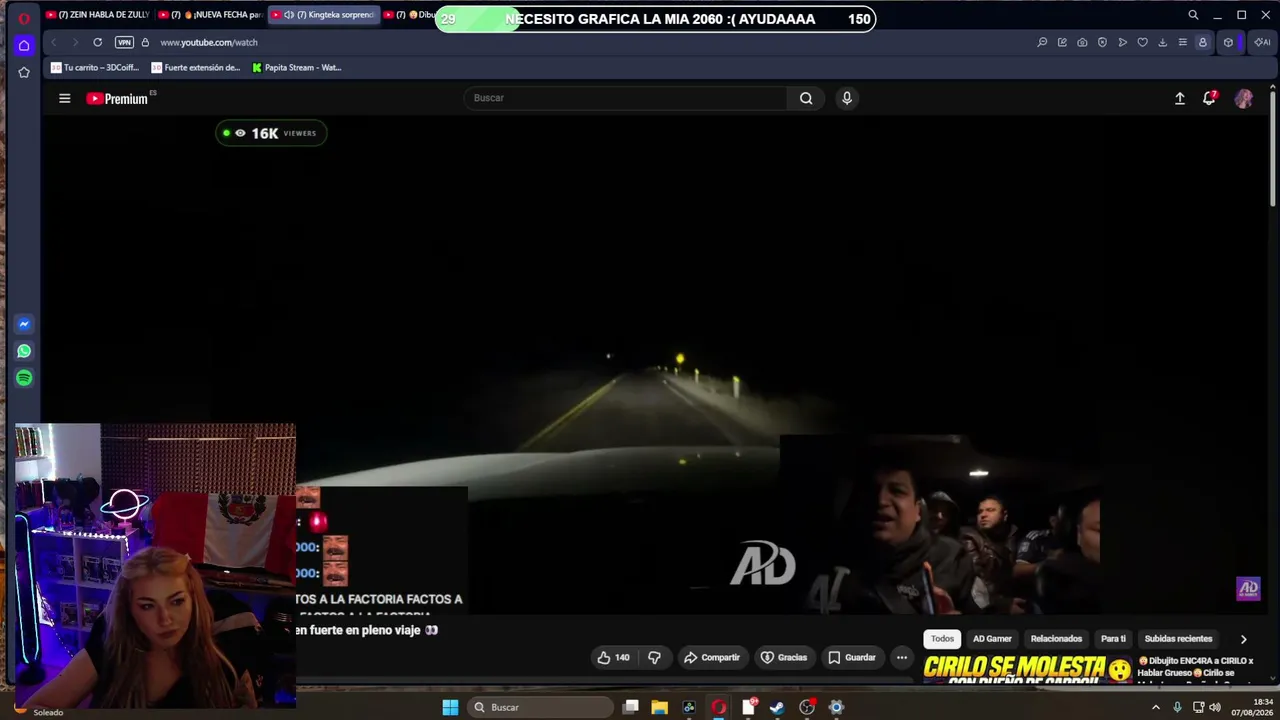Open the extensions cube icon
Viewport: 1280px width, 720px height.
coord(1228,42)
